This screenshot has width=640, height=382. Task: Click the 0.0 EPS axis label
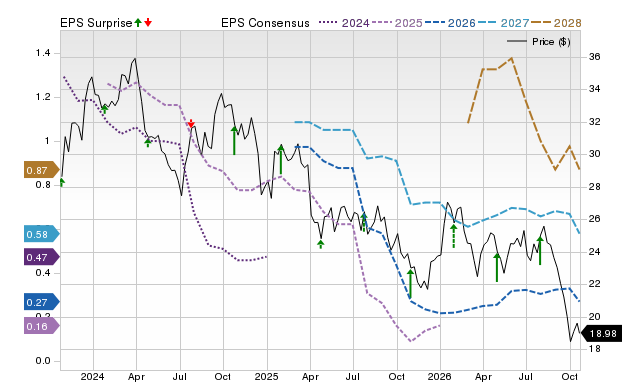(42, 361)
